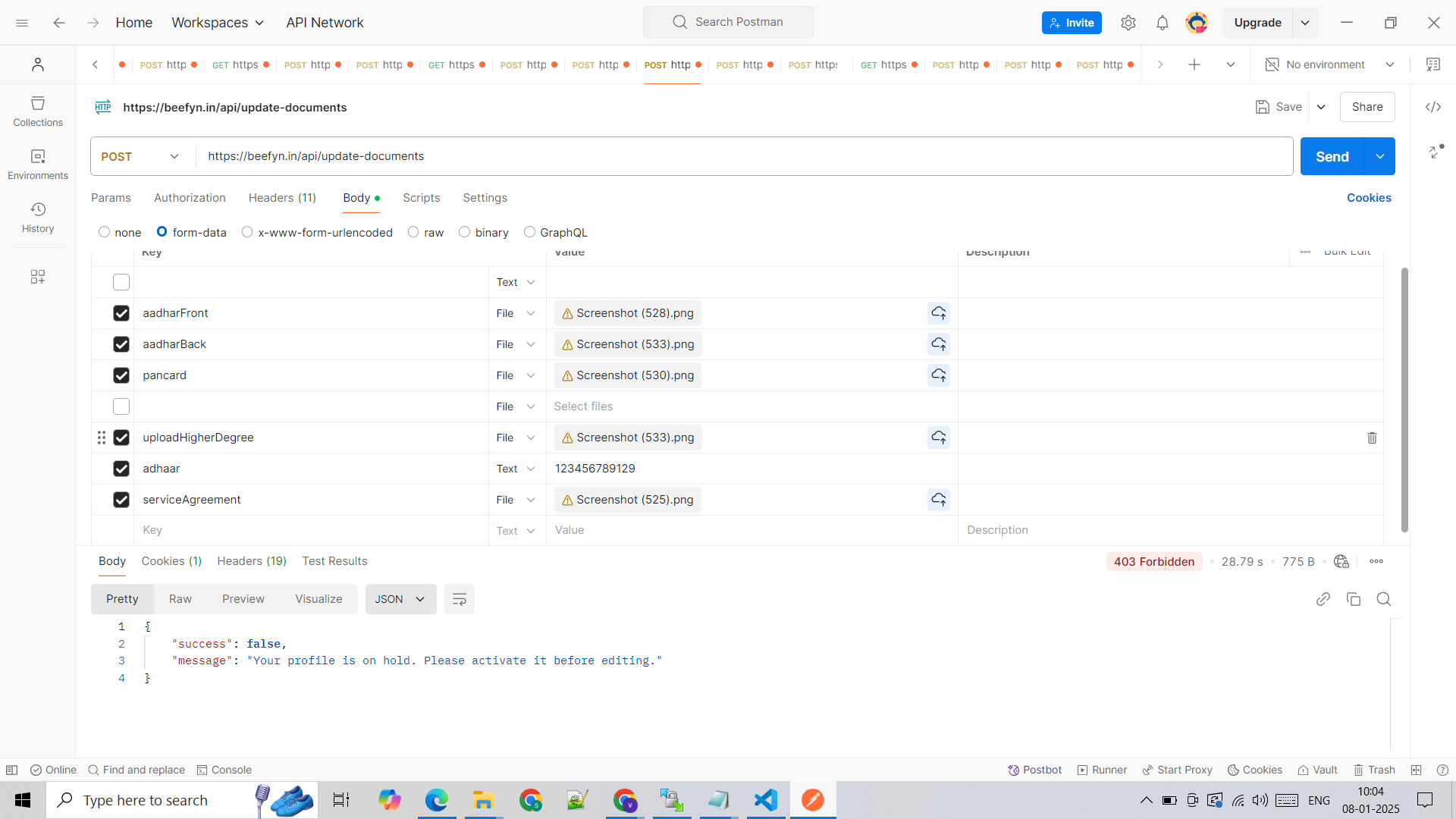Open the configure workspace sidebar icon
Viewport: 1456px width, 819px height.
click(x=38, y=277)
